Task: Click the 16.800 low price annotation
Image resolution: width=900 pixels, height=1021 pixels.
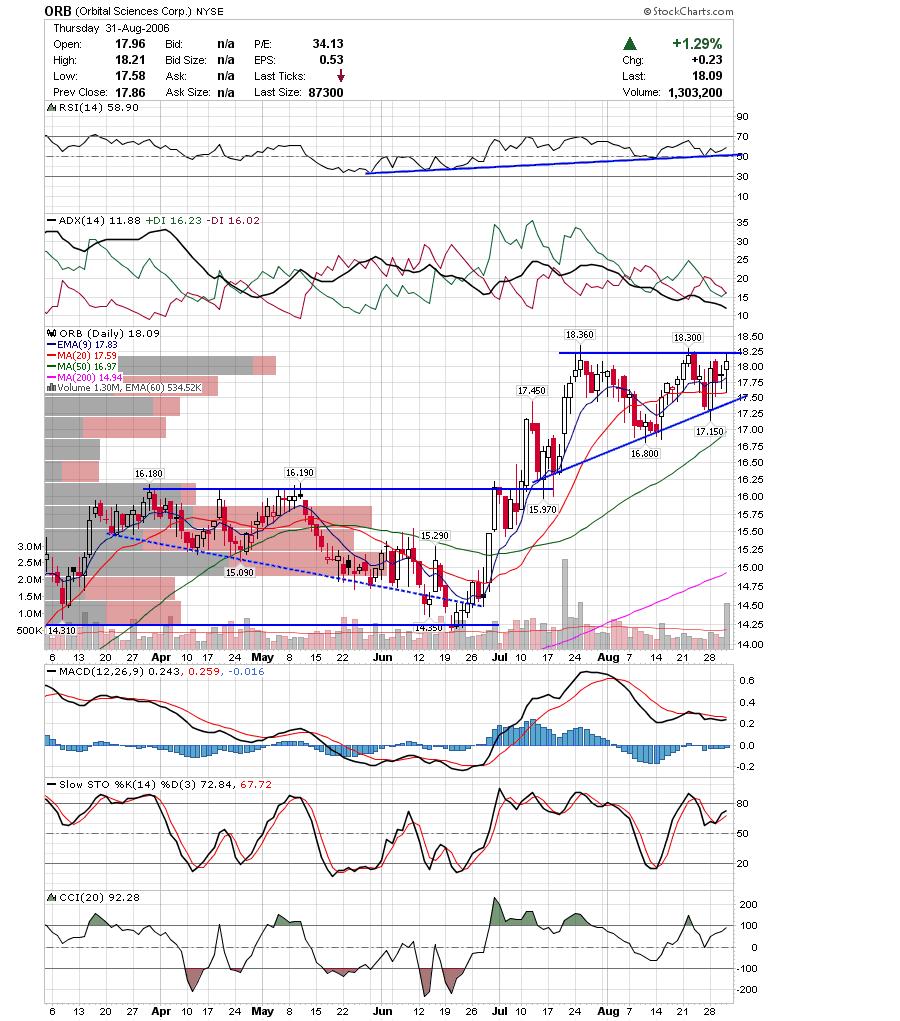Action: [x=645, y=453]
